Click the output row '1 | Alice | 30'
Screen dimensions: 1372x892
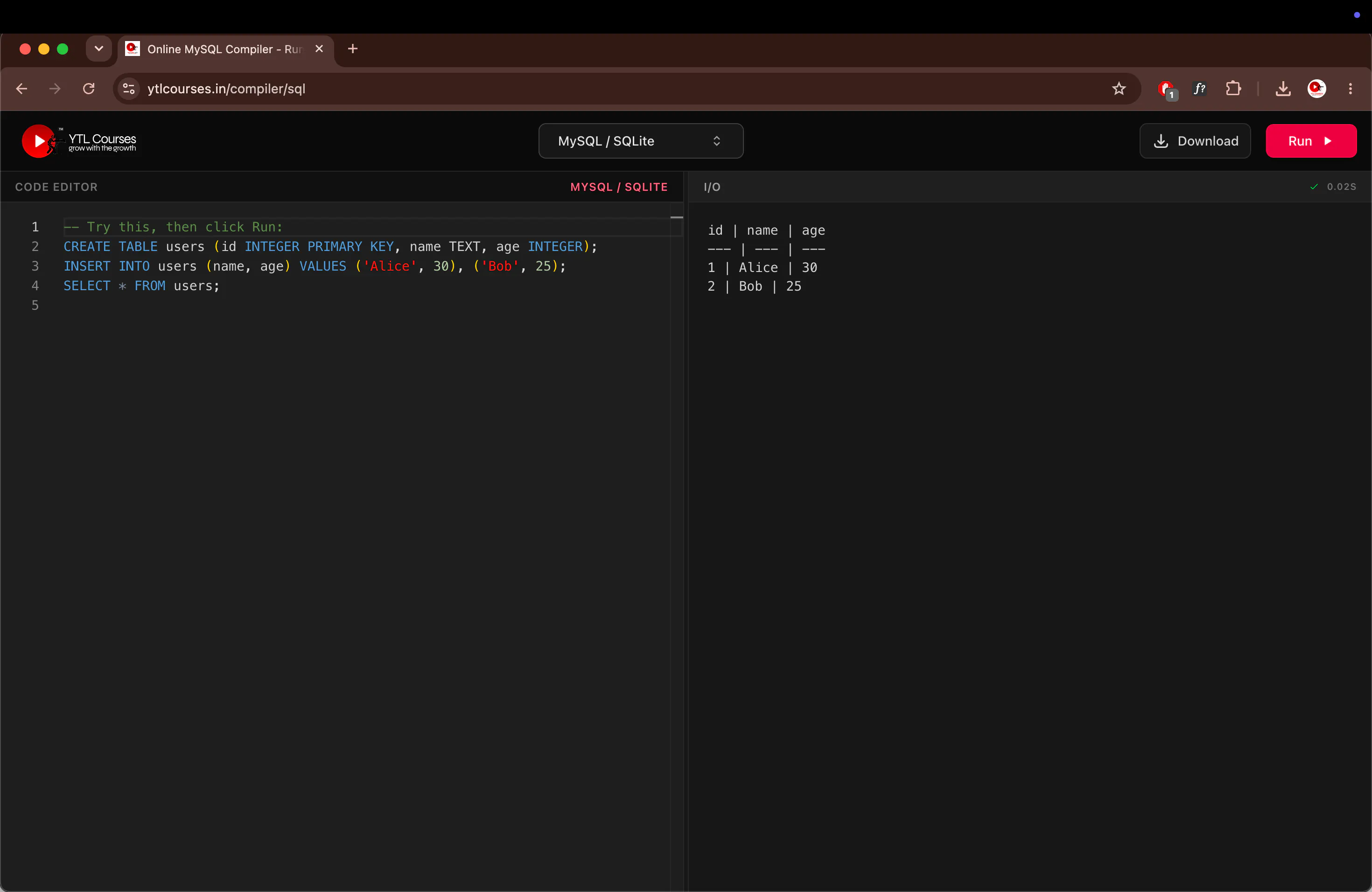click(x=762, y=267)
